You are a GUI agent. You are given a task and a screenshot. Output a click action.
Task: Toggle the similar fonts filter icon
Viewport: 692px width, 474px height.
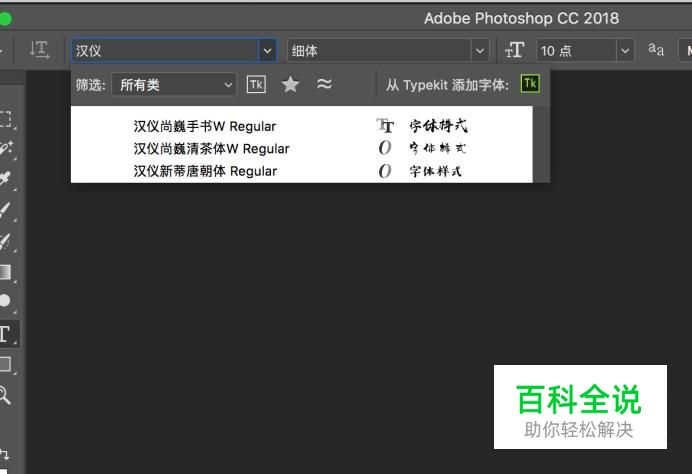(324, 83)
